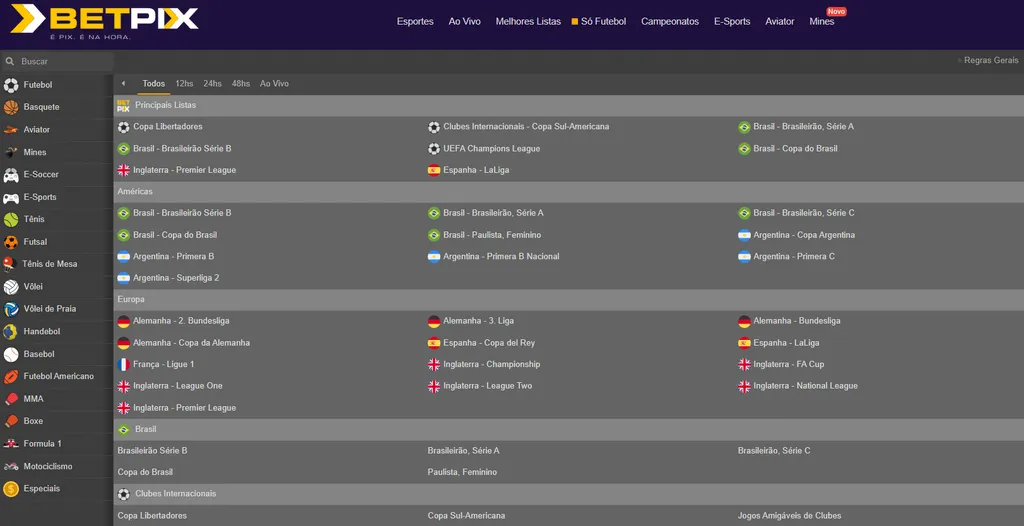Open Argentina - Primera B Nacional
1024x526 pixels.
(x=501, y=257)
